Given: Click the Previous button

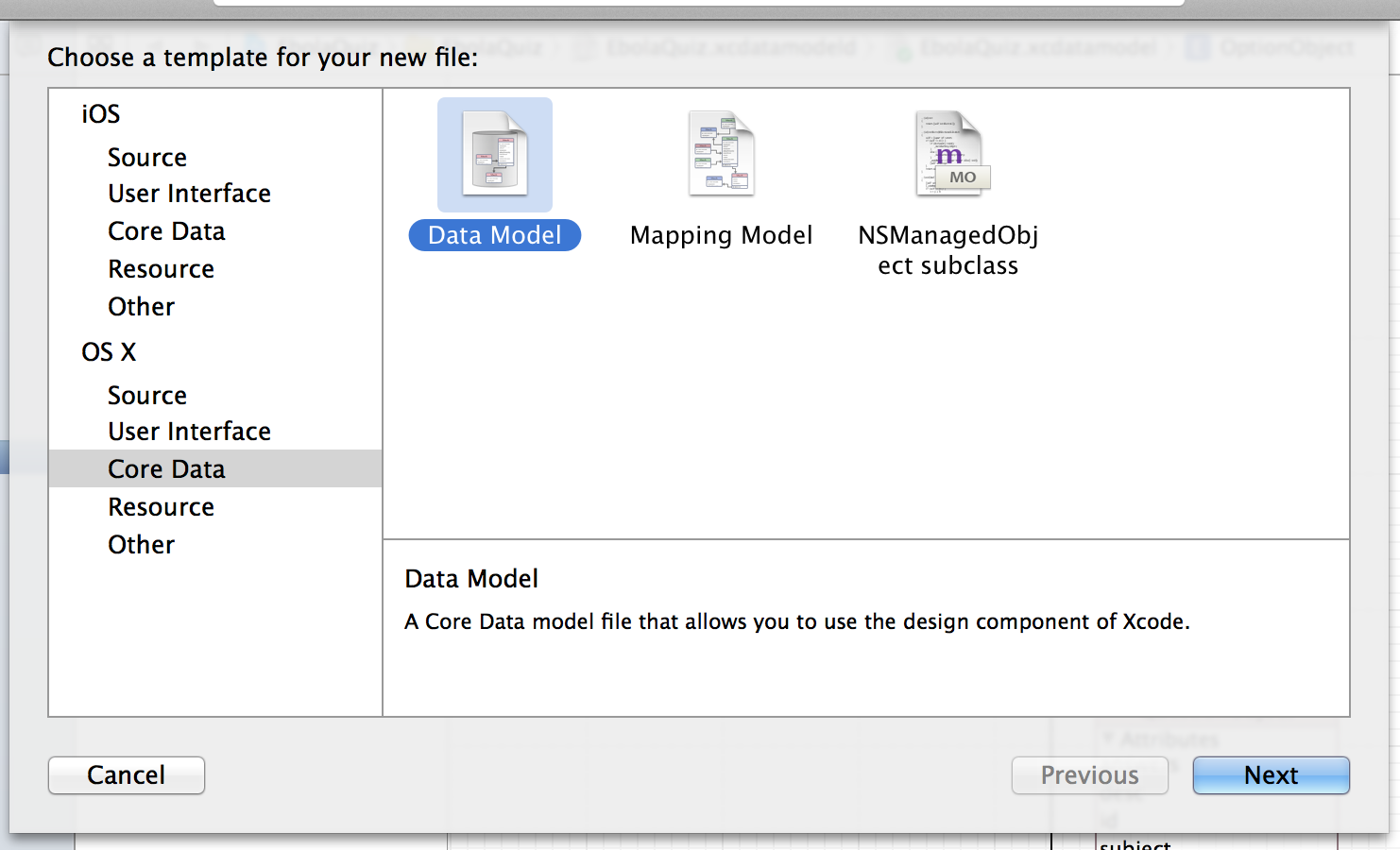Looking at the screenshot, I should [1090, 775].
